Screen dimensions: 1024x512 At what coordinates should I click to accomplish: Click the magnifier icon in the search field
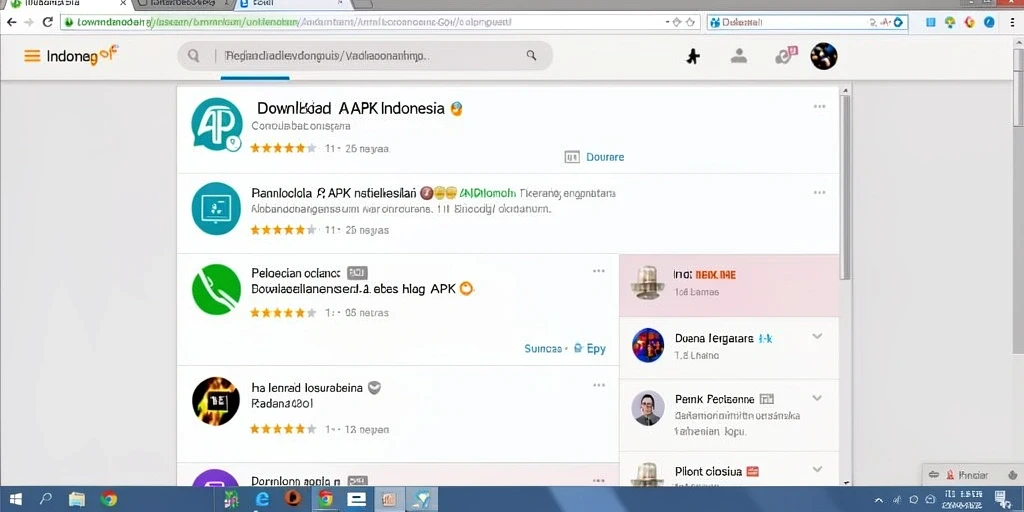click(x=193, y=56)
